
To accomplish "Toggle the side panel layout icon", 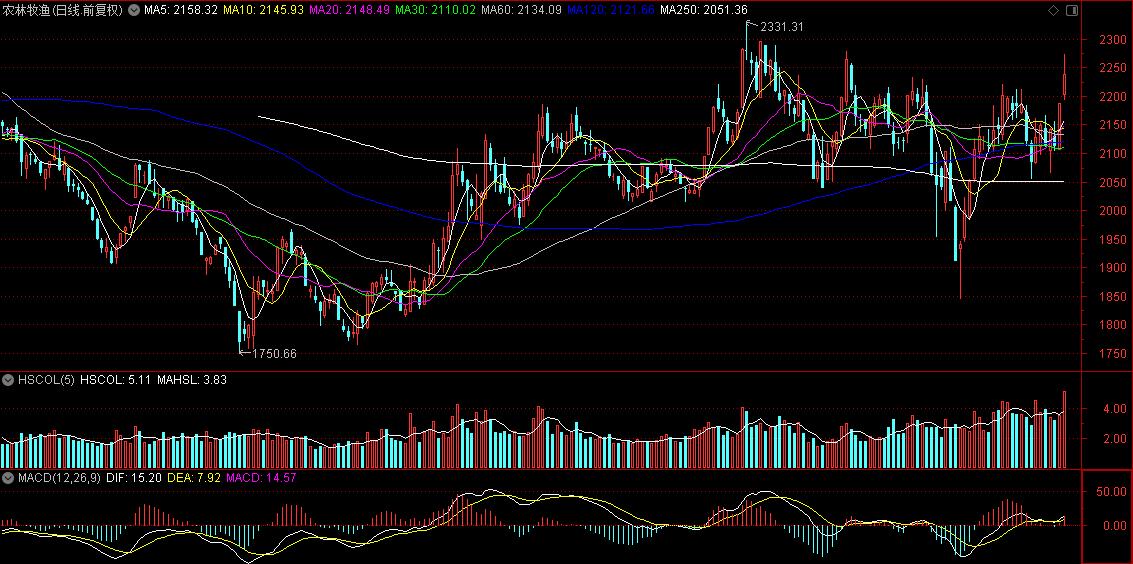I will (1072, 10).
